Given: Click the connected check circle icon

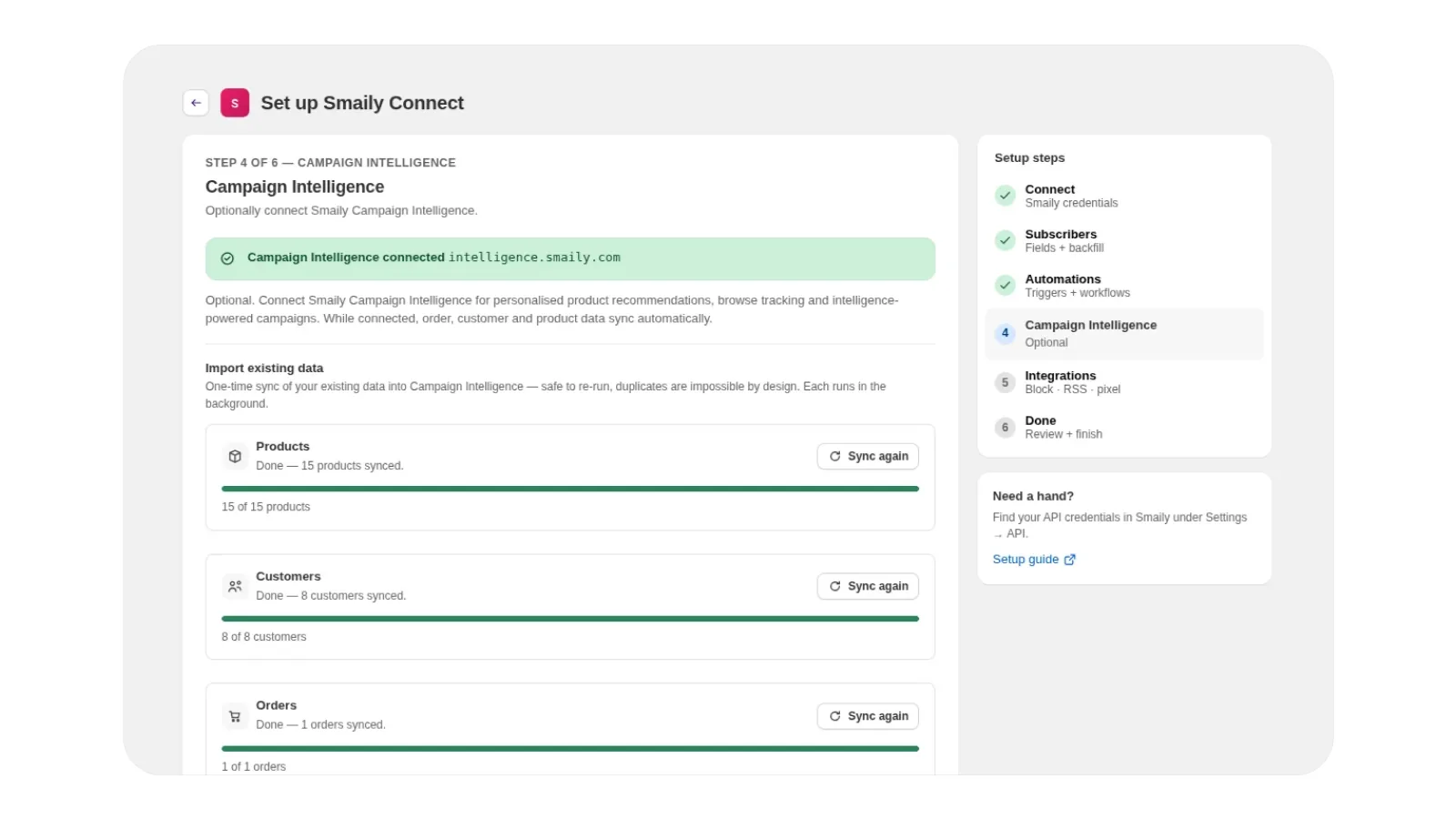Looking at the screenshot, I should coord(227,258).
